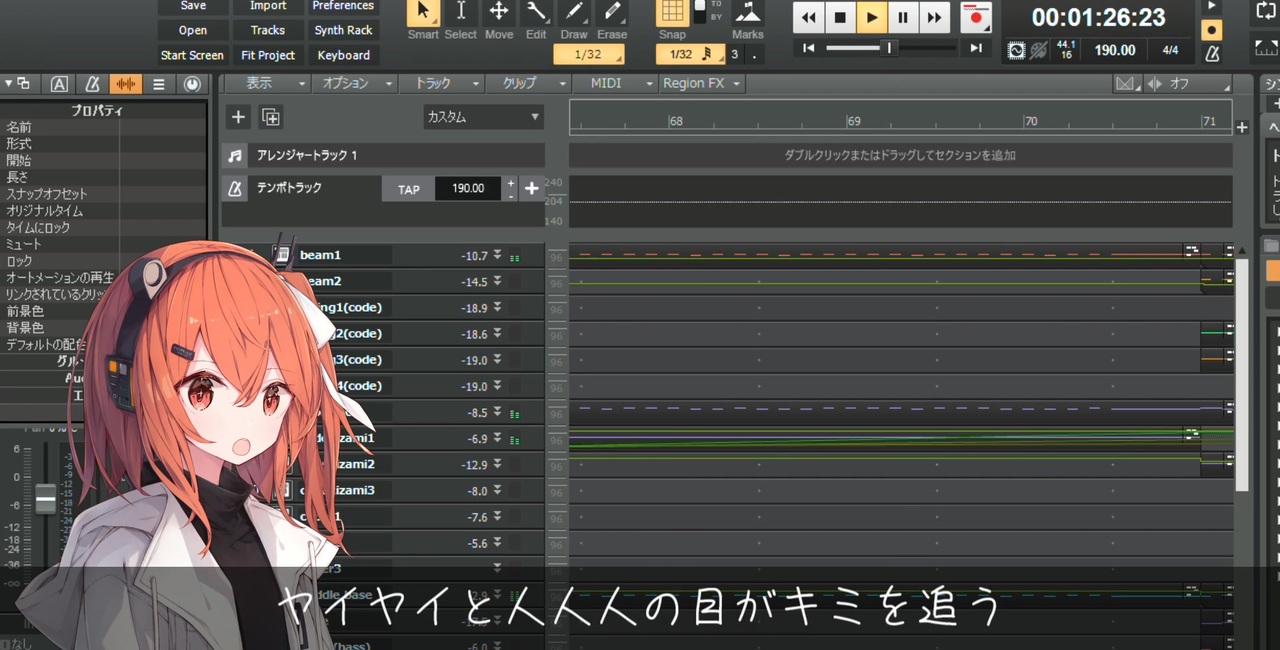Open the クリップ clip menu

tap(528, 83)
